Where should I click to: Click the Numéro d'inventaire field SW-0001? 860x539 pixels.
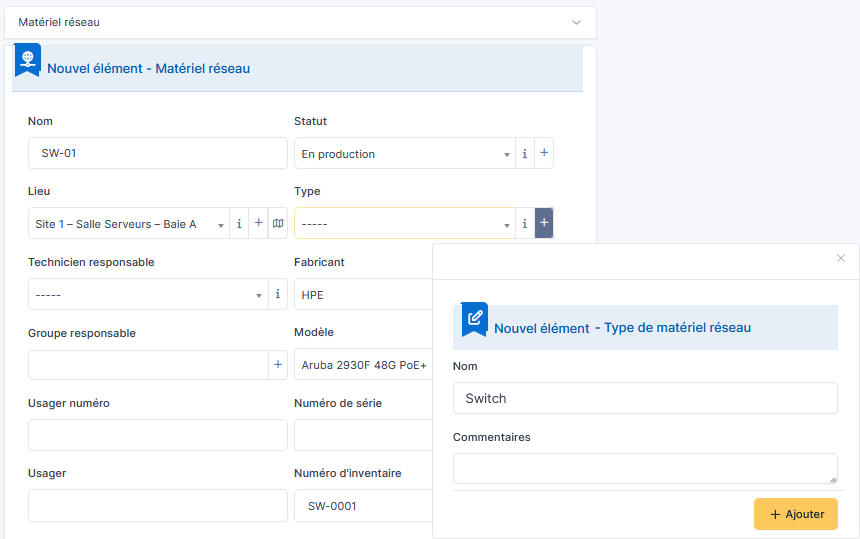point(364,506)
